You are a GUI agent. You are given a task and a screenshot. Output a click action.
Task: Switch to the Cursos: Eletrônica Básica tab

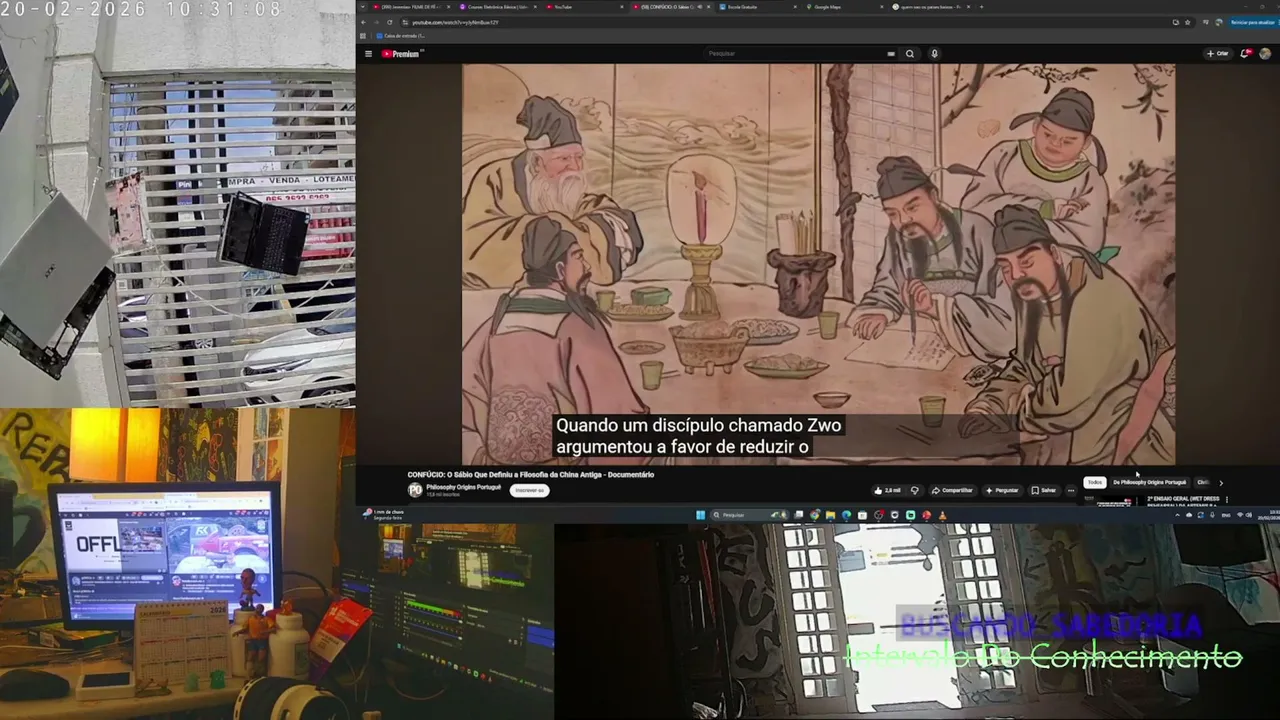(x=497, y=7)
